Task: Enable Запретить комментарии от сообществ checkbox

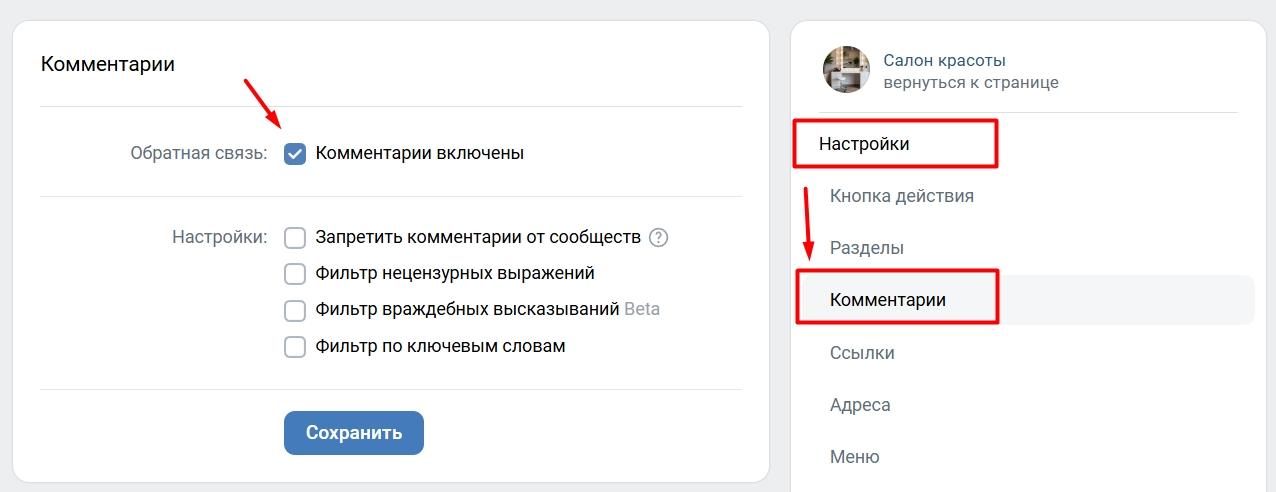Action: (x=295, y=238)
